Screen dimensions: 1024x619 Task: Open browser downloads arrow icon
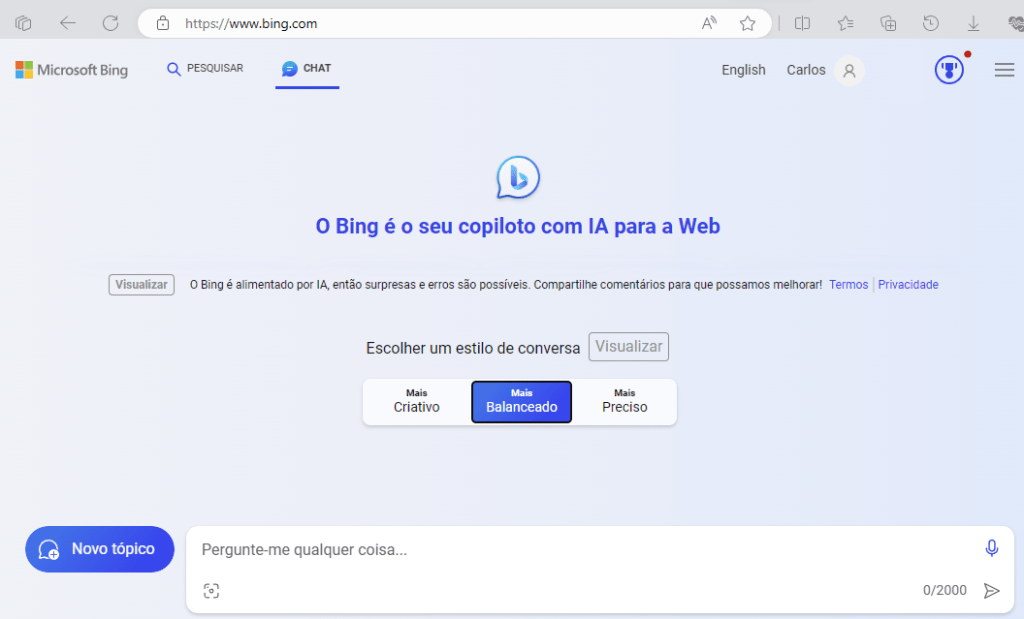click(x=973, y=24)
